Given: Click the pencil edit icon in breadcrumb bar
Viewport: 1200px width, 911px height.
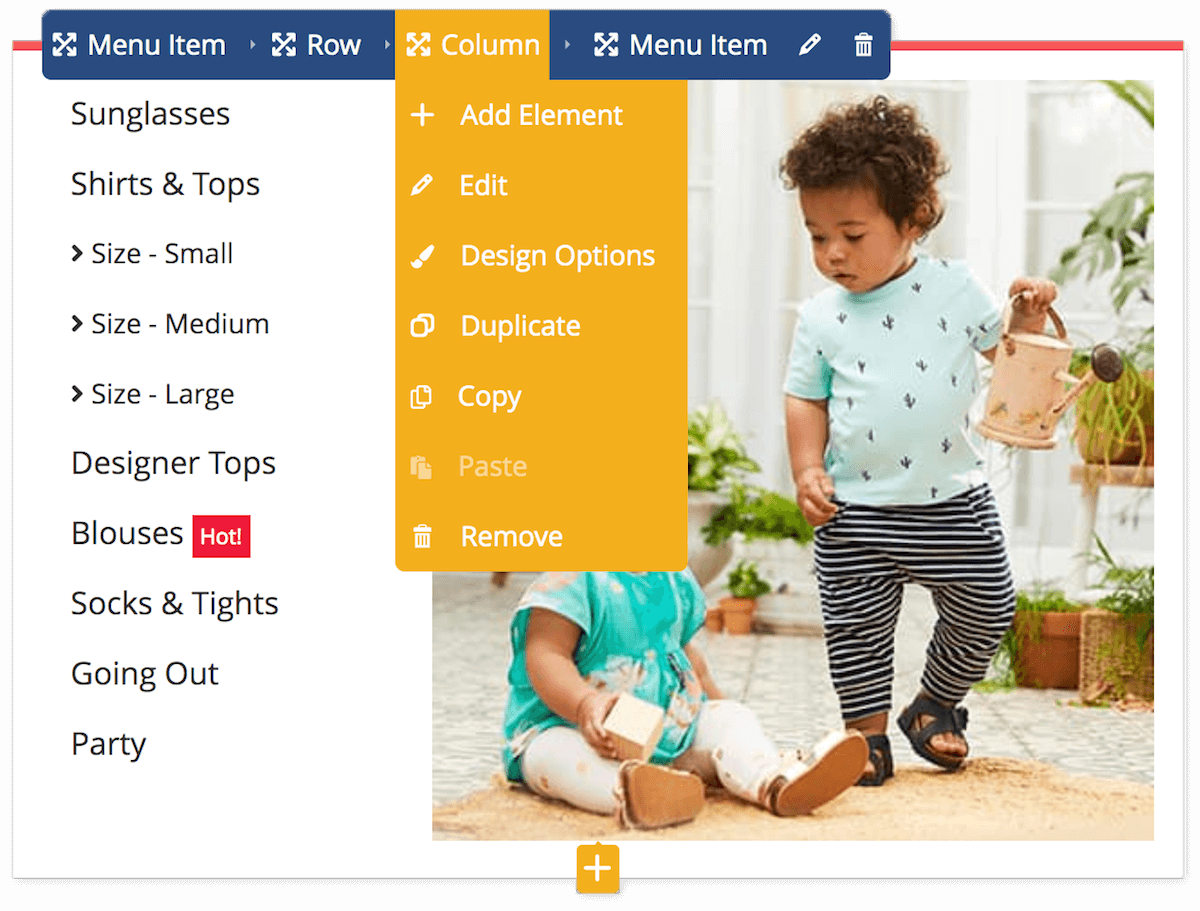Looking at the screenshot, I should 810,45.
